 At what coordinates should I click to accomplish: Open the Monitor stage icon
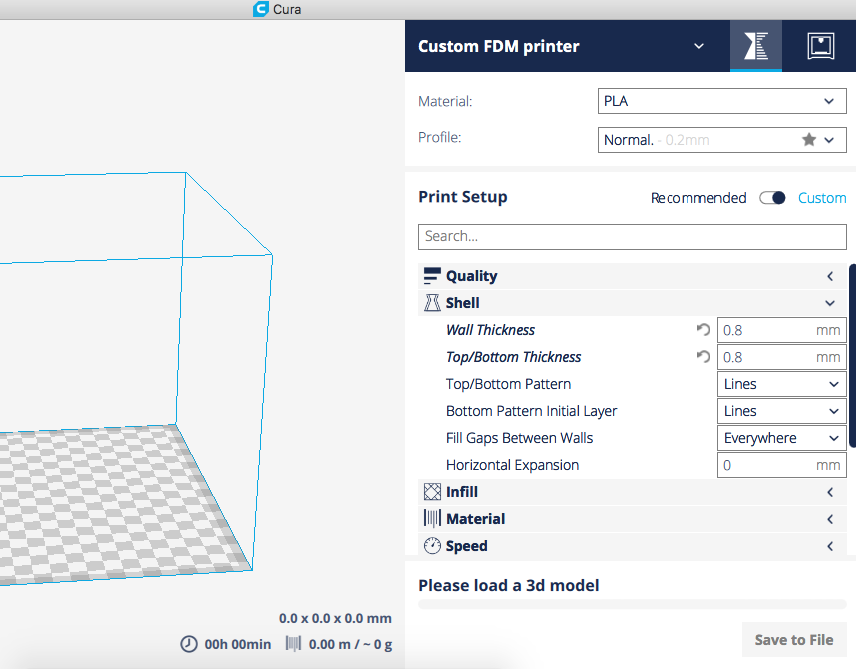pyautogui.click(x=821, y=46)
